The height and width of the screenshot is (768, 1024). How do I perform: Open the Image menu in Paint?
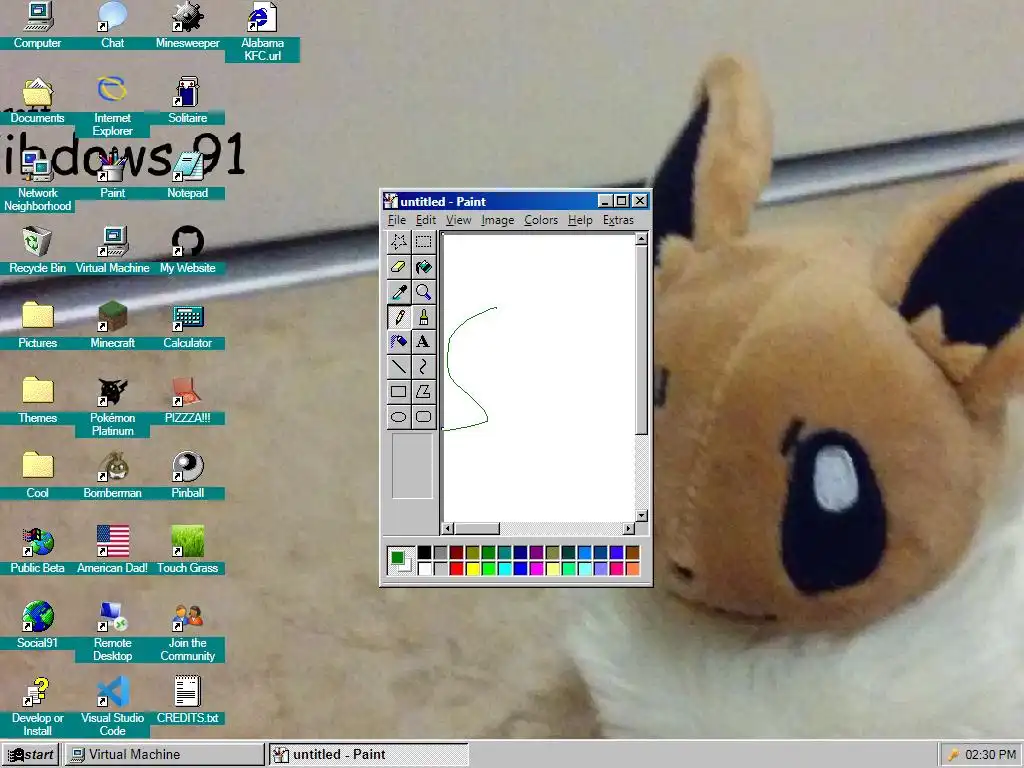pyautogui.click(x=498, y=220)
